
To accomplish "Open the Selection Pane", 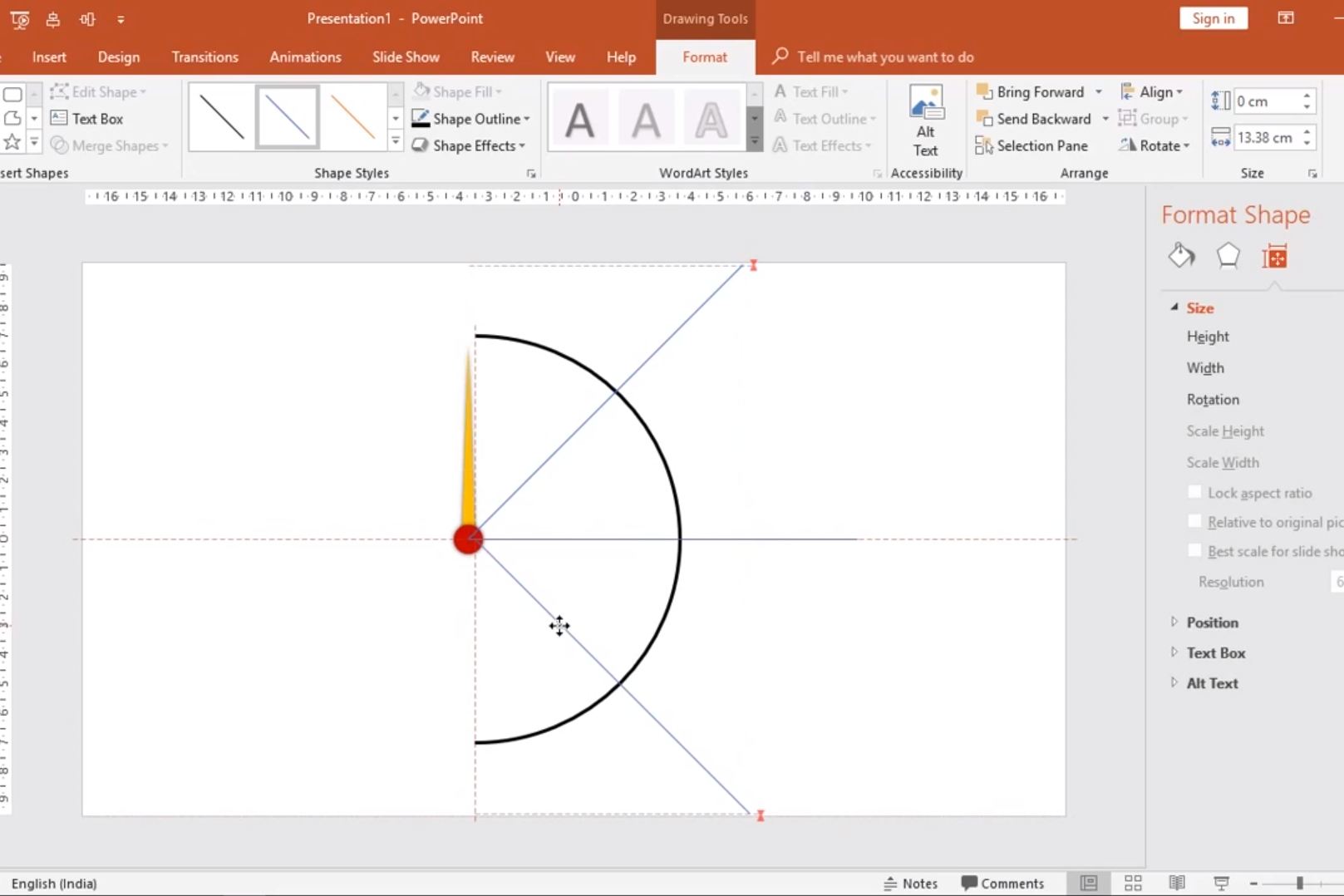I will click(x=1031, y=145).
